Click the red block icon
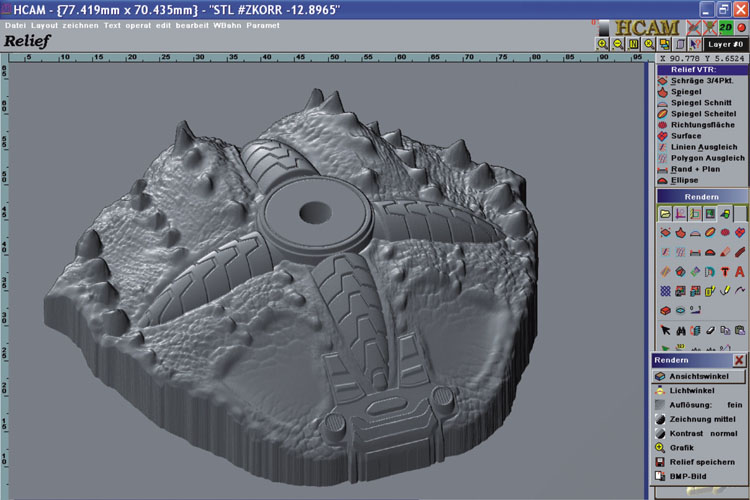Image resolution: width=750 pixels, height=500 pixels. [x=665, y=311]
